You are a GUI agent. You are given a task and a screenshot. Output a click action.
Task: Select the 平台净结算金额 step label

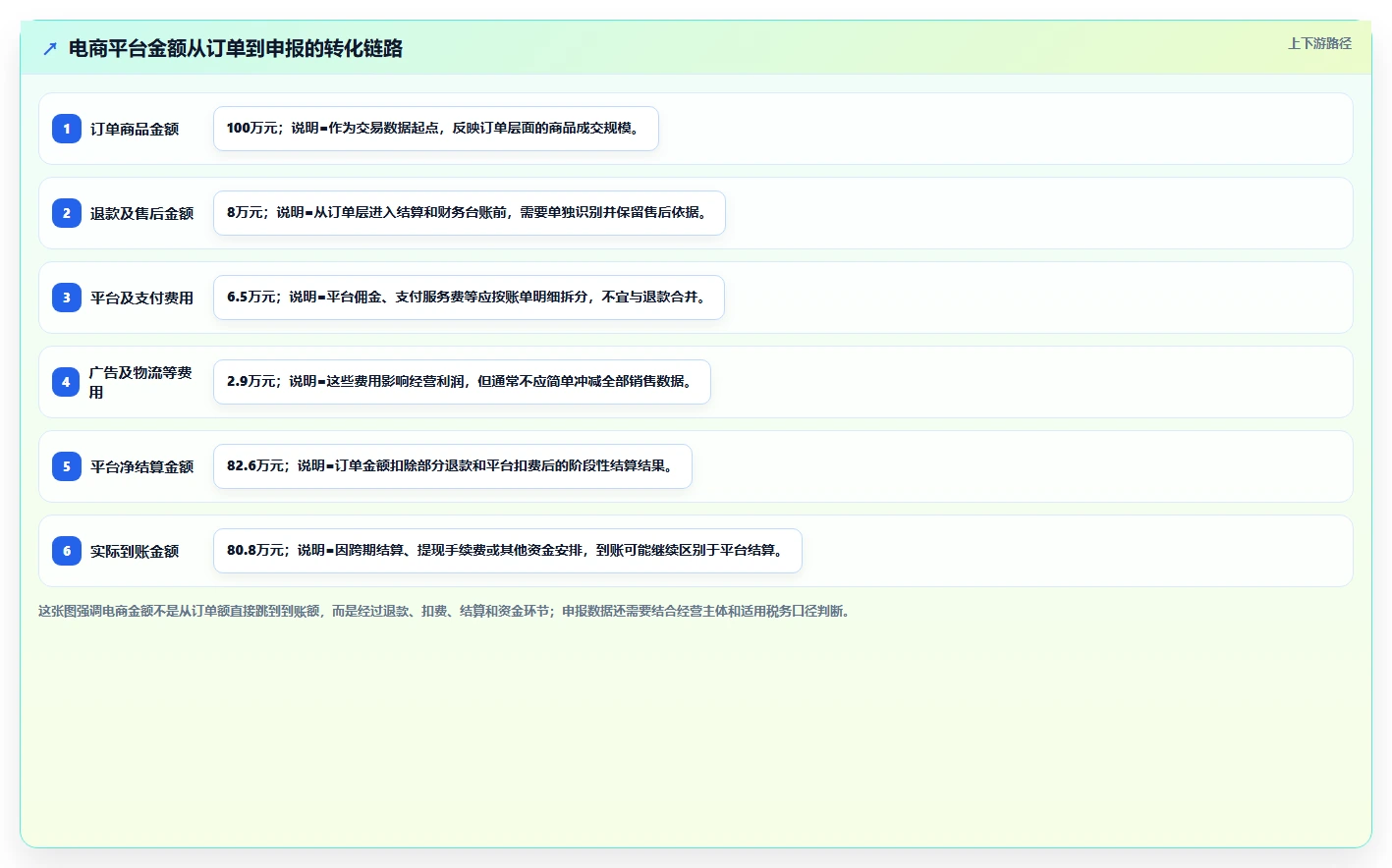pyautogui.click(x=141, y=466)
